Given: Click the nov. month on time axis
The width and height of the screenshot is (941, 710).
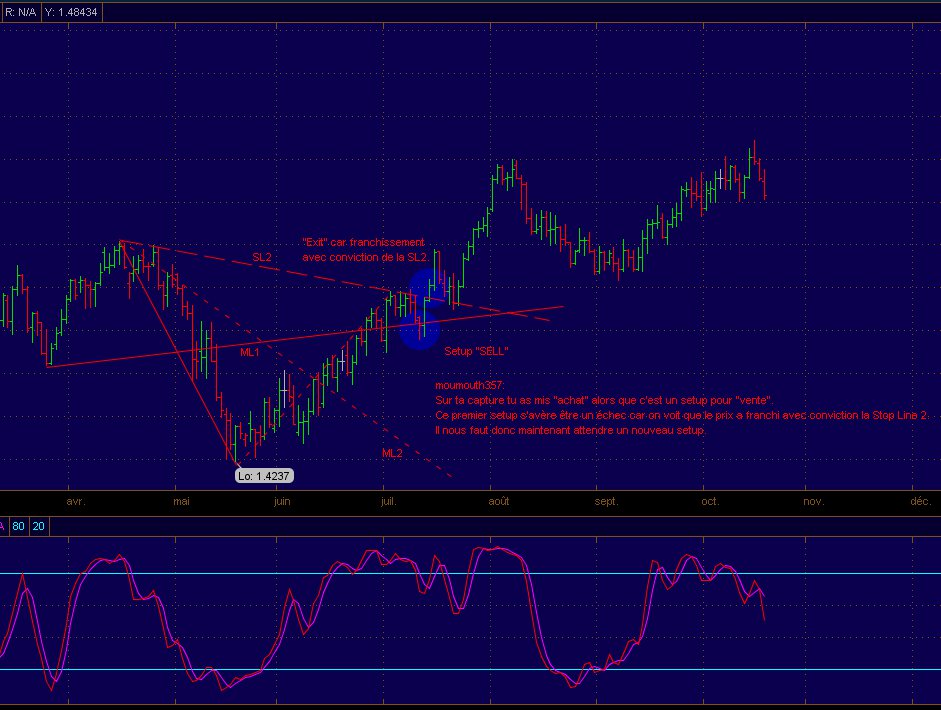Looking at the screenshot, I should [811, 502].
